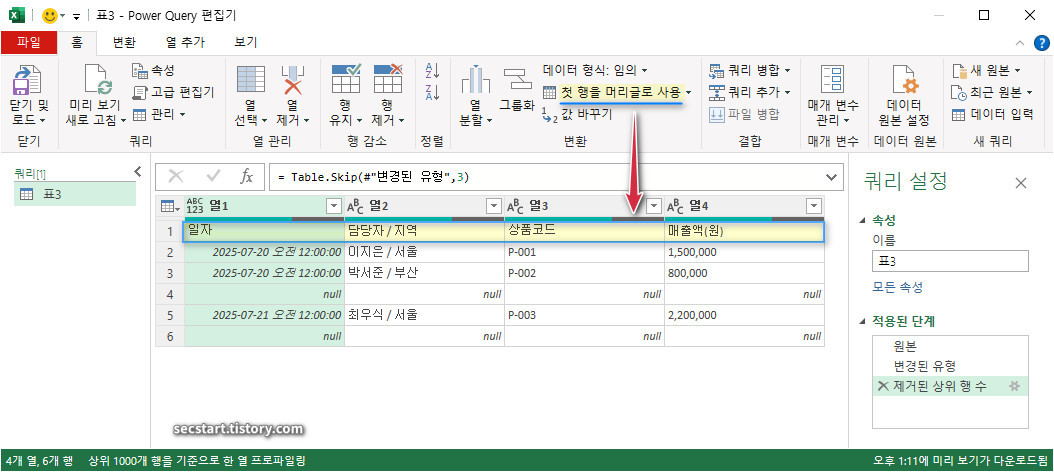Select the 변경된 유형 applied step
The width and height of the screenshot is (1054, 472).
[x=950, y=366]
